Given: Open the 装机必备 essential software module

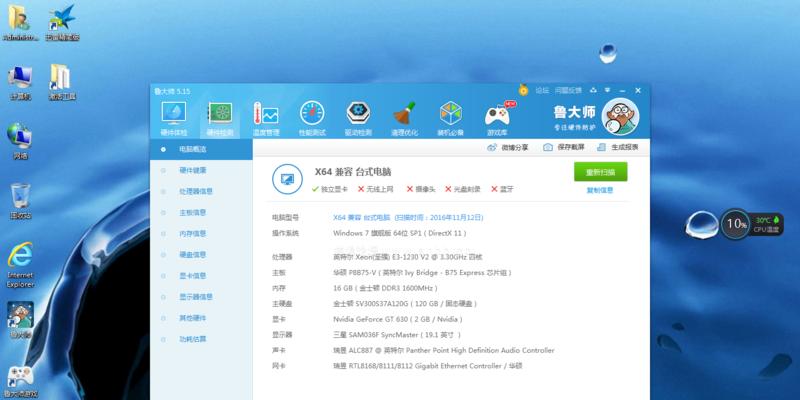Looking at the screenshot, I should click(451, 119).
